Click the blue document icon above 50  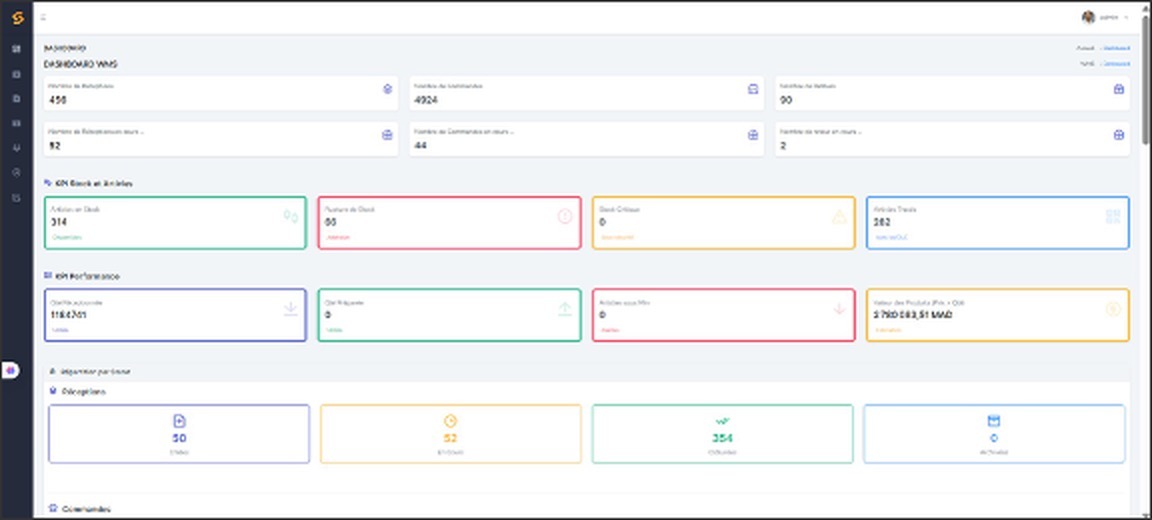pyautogui.click(x=179, y=421)
